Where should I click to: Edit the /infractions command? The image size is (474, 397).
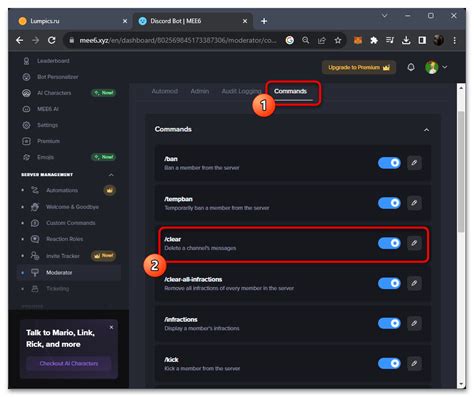(414, 323)
